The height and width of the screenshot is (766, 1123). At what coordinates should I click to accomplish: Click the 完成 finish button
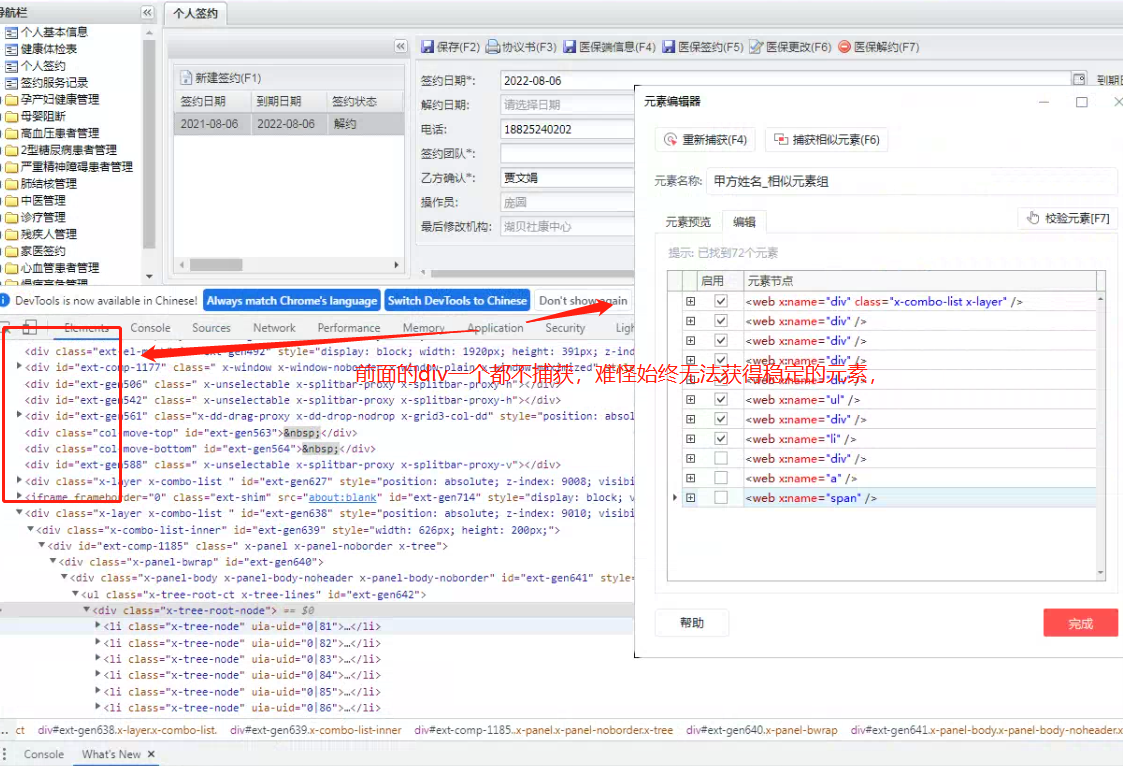[x=1080, y=623]
